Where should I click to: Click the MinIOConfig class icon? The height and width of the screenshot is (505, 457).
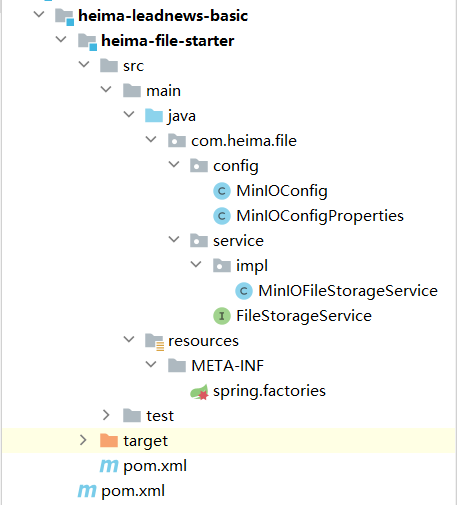222,191
